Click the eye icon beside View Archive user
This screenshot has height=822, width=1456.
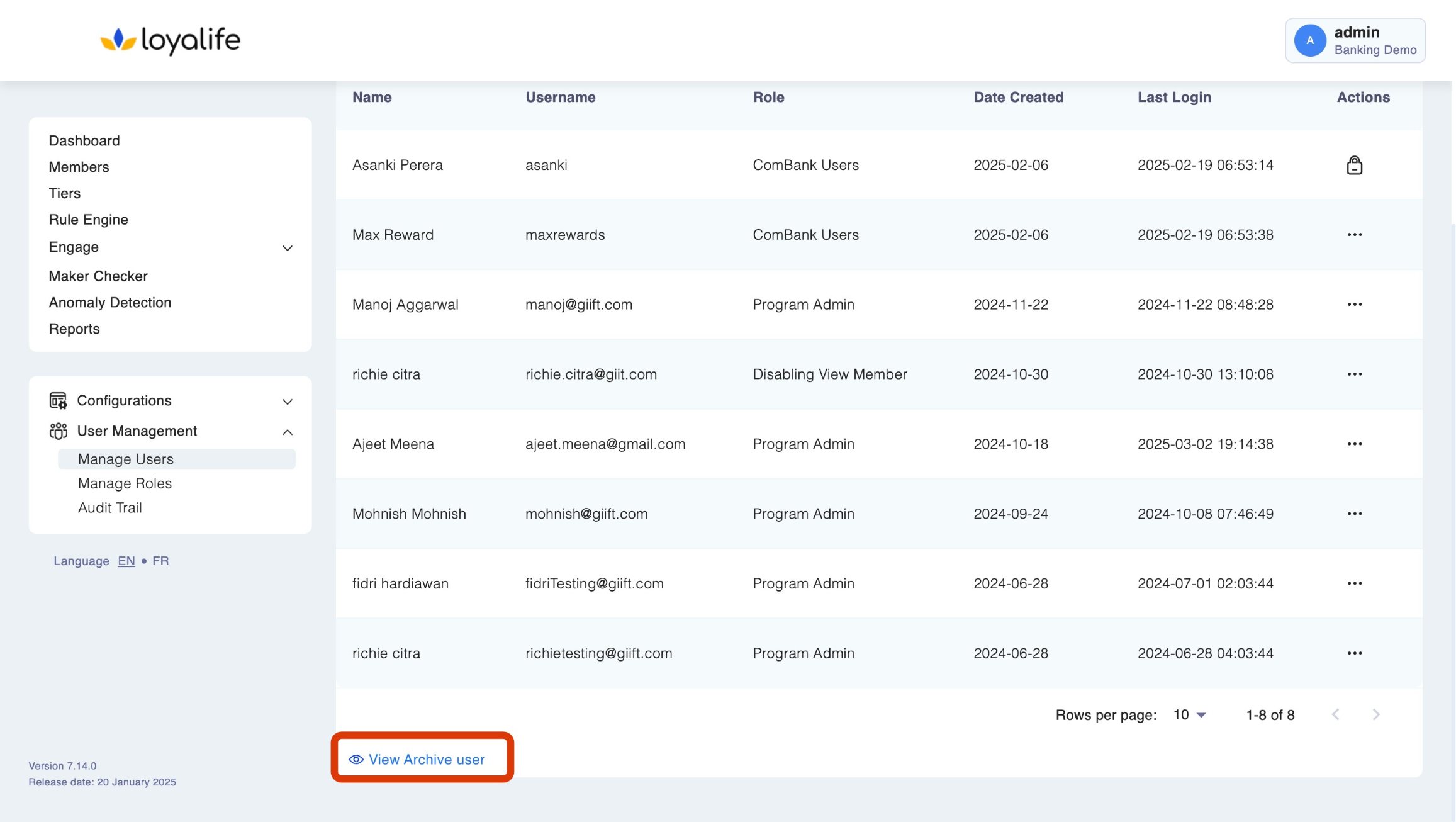(356, 760)
